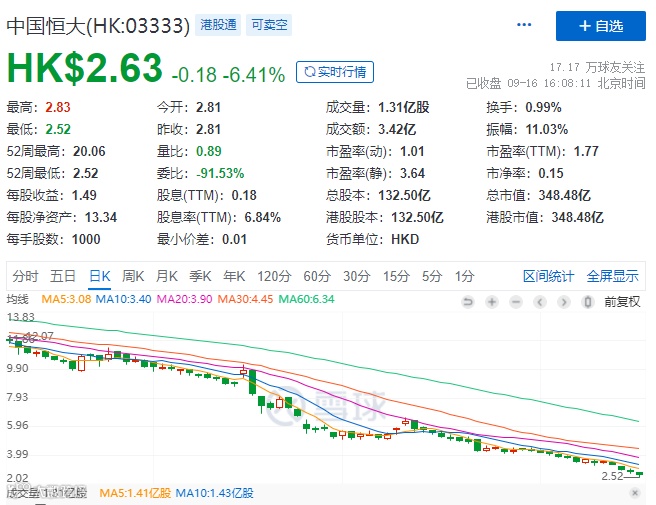Image resolution: width=656 pixels, height=505 pixels.
Task: Click the MA10:3.40 moving average label
Action: coord(123,299)
